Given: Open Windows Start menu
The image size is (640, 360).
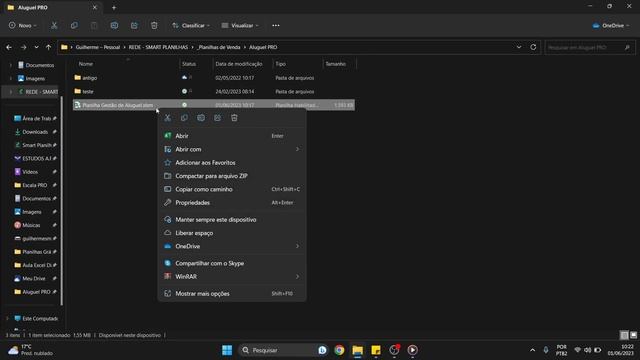Looking at the screenshot, I should coord(227,350).
